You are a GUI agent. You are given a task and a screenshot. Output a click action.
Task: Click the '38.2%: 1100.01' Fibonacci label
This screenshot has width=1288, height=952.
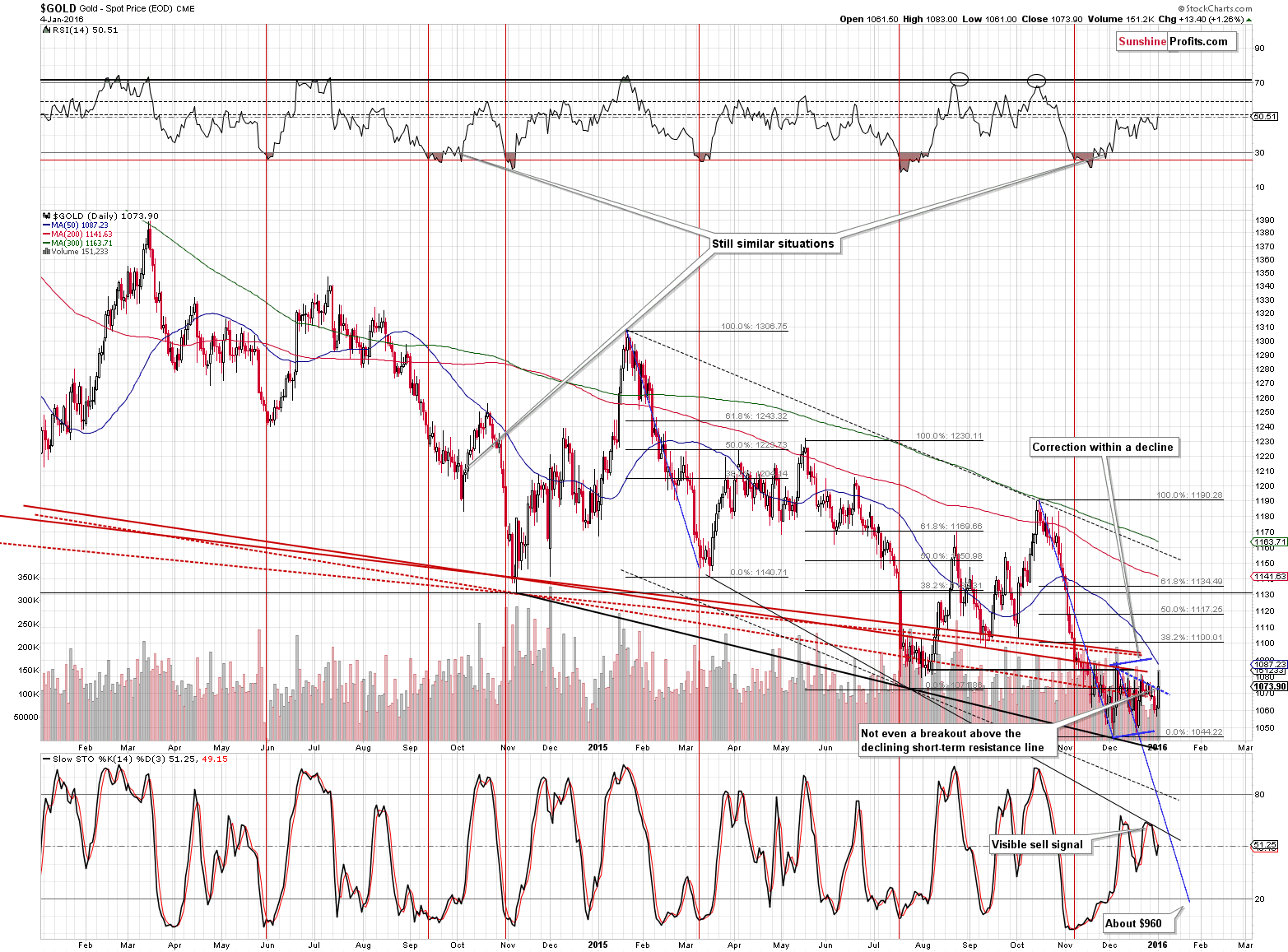point(1192,638)
